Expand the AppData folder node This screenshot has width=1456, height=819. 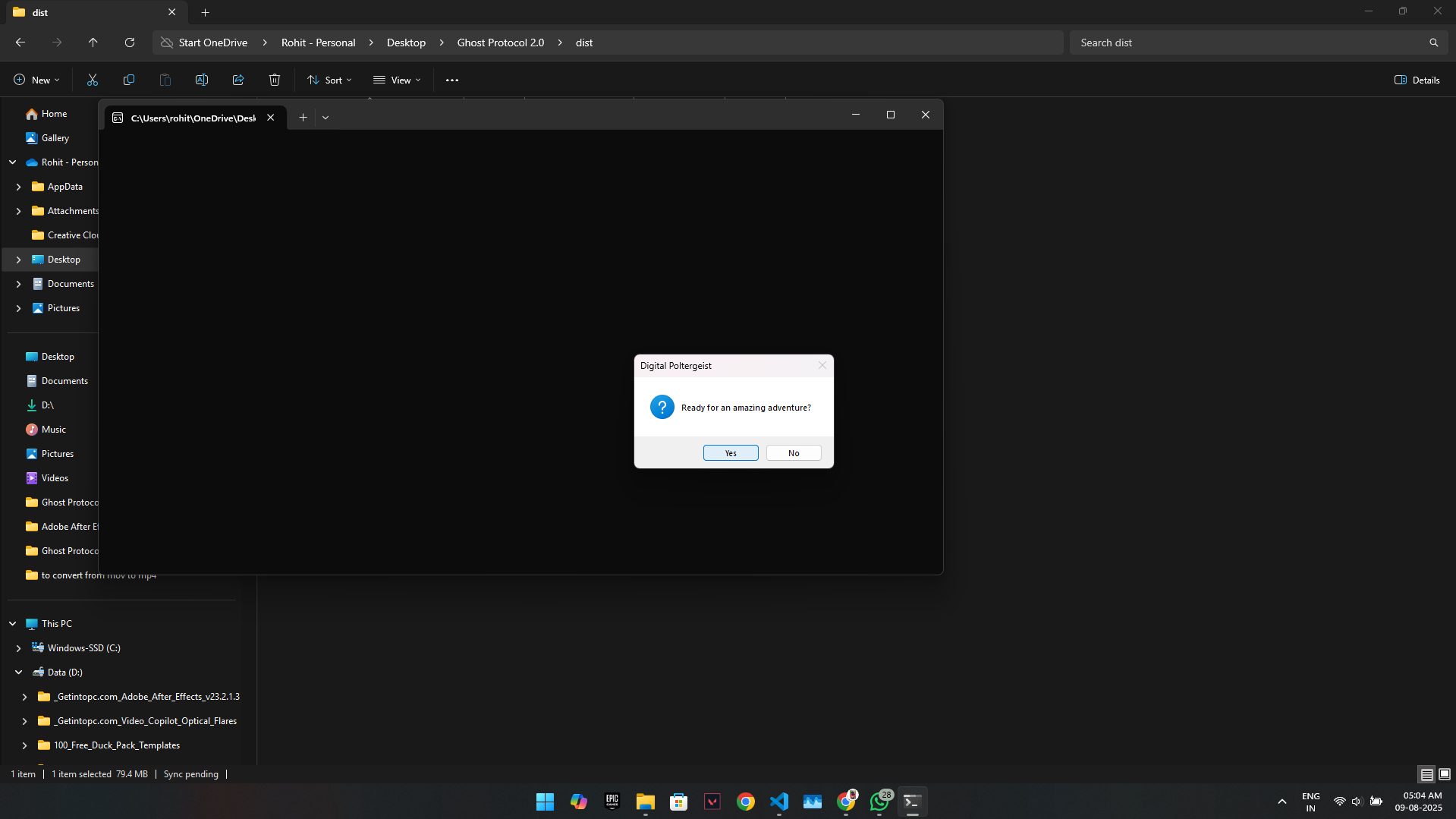(19, 187)
